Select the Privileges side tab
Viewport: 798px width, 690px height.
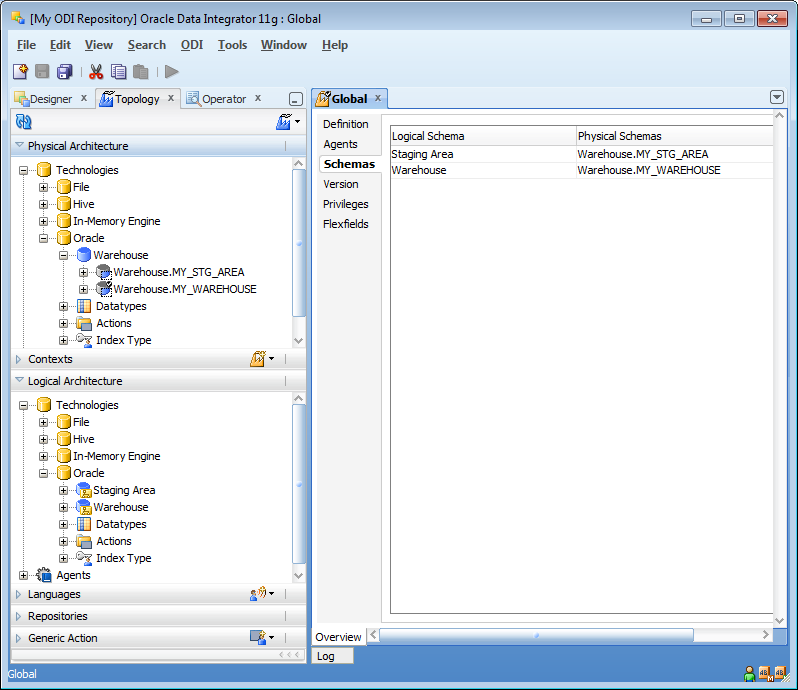345,204
